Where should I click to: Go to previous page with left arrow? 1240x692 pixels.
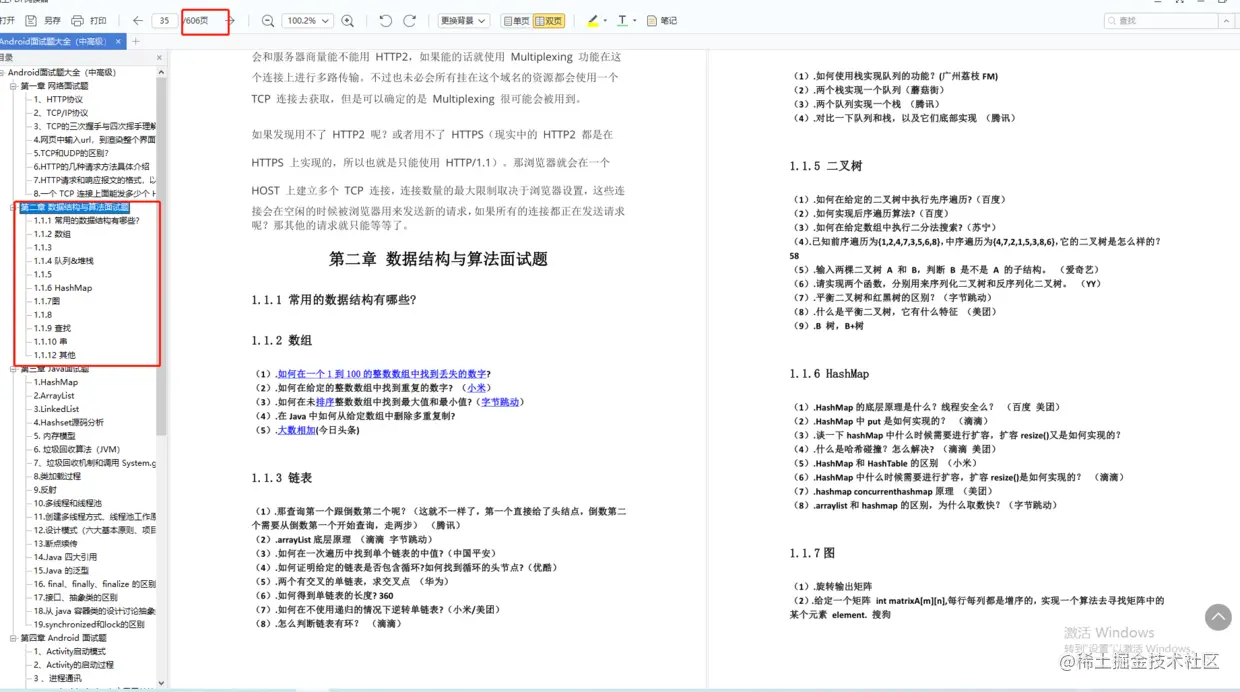137,20
